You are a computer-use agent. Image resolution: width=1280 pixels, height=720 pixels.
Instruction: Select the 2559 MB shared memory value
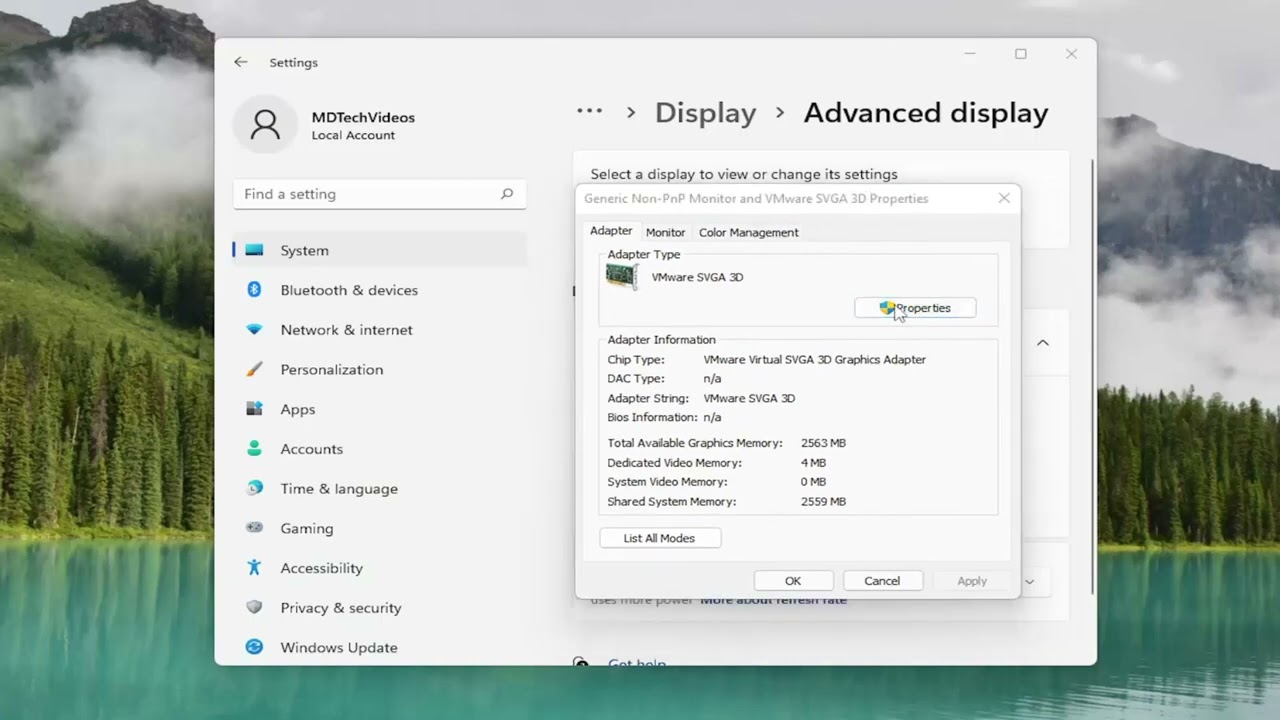coord(823,502)
